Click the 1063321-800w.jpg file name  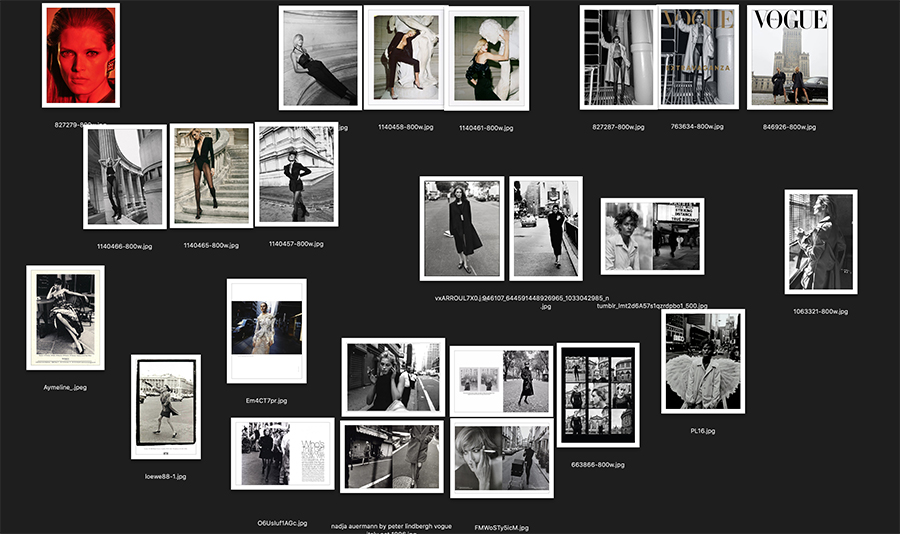[820, 312]
